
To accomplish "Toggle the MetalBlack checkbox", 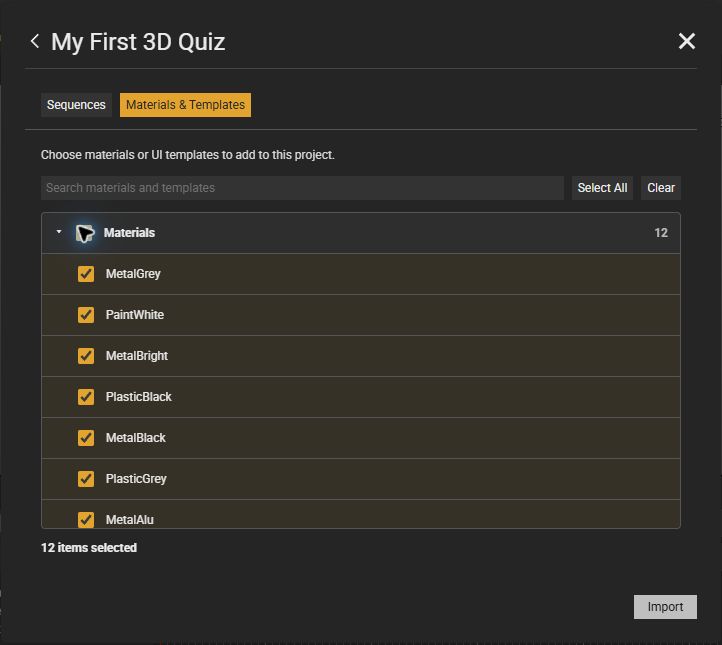I will point(86,438).
